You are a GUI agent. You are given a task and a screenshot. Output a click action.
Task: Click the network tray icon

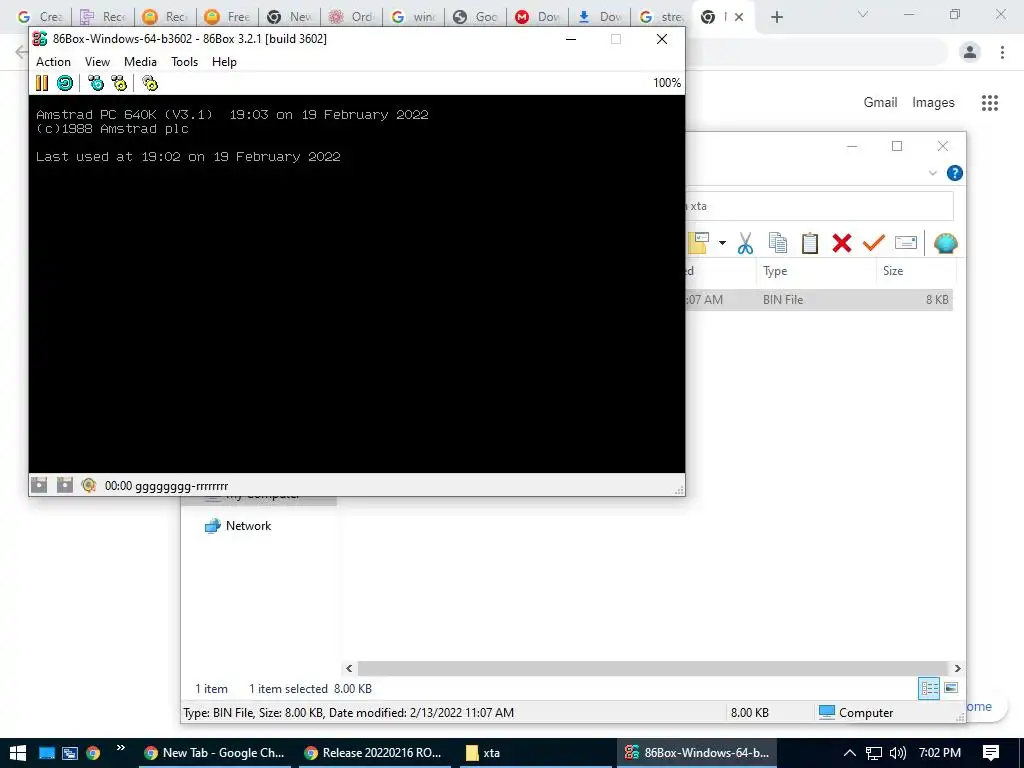(873, 753)
